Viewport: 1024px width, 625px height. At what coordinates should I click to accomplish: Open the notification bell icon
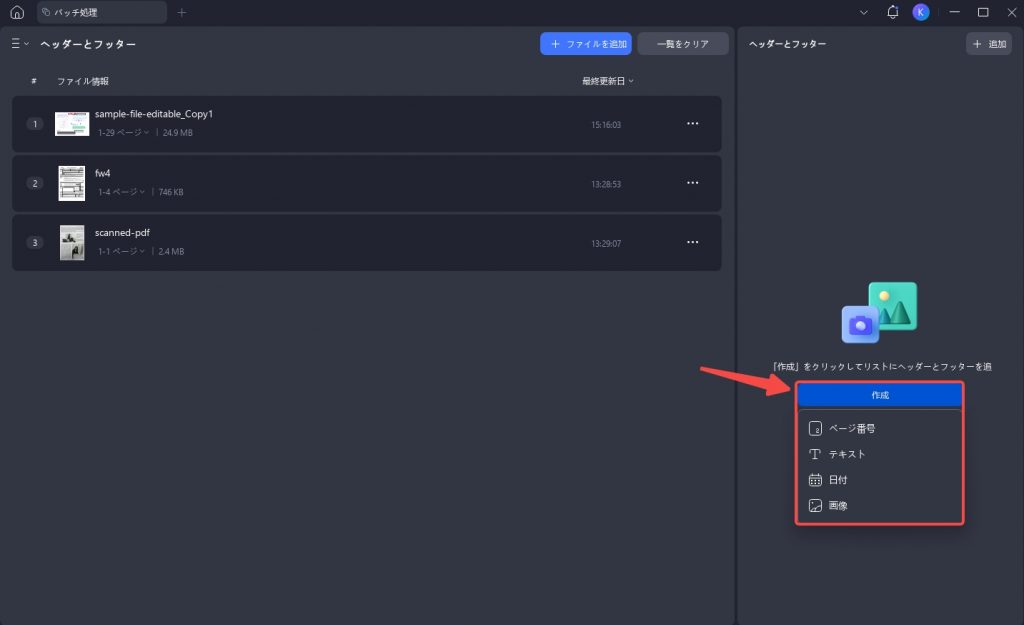pos(892,12)
